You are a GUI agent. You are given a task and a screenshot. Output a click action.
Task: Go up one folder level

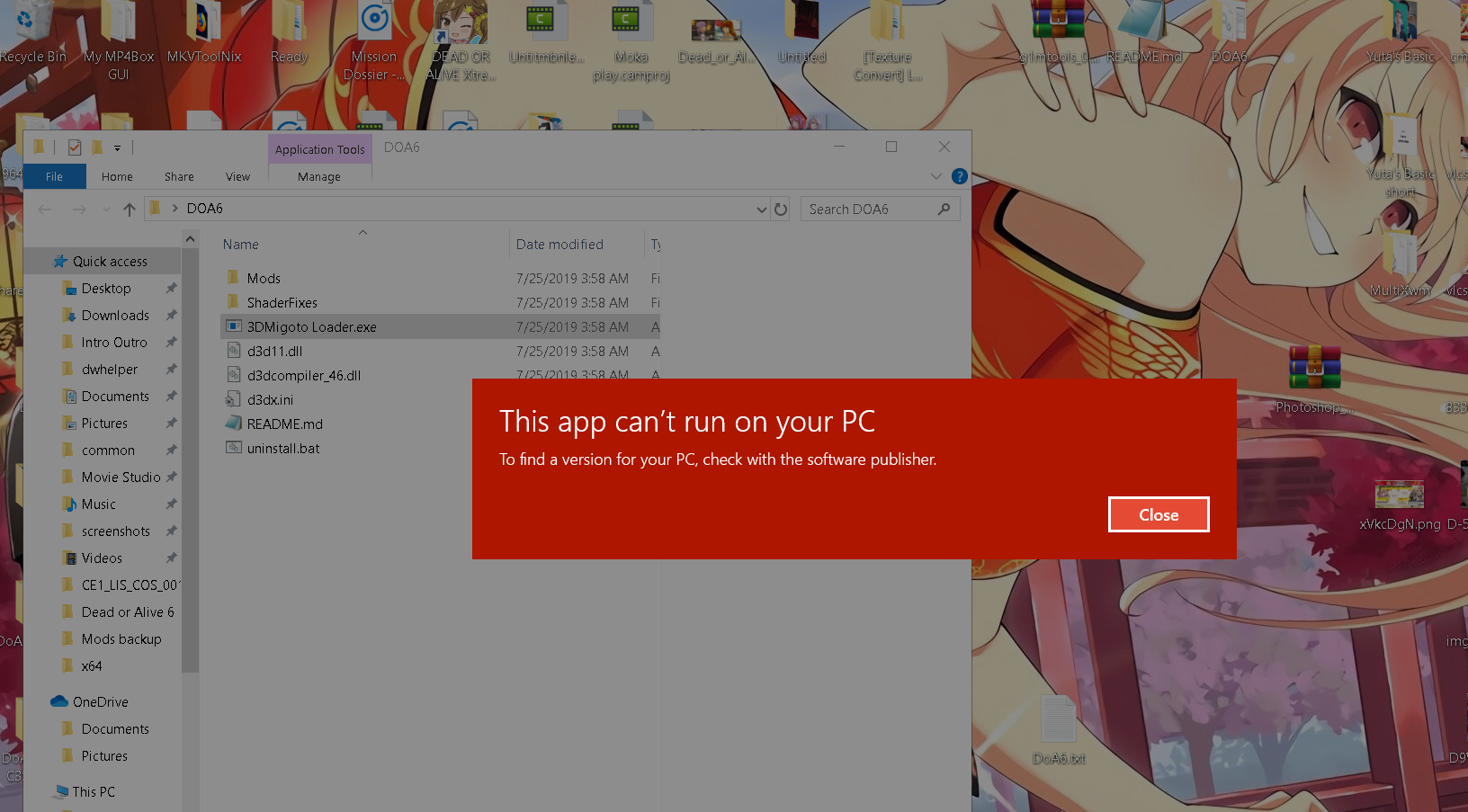pyautogui.click(x=130, y=209)
